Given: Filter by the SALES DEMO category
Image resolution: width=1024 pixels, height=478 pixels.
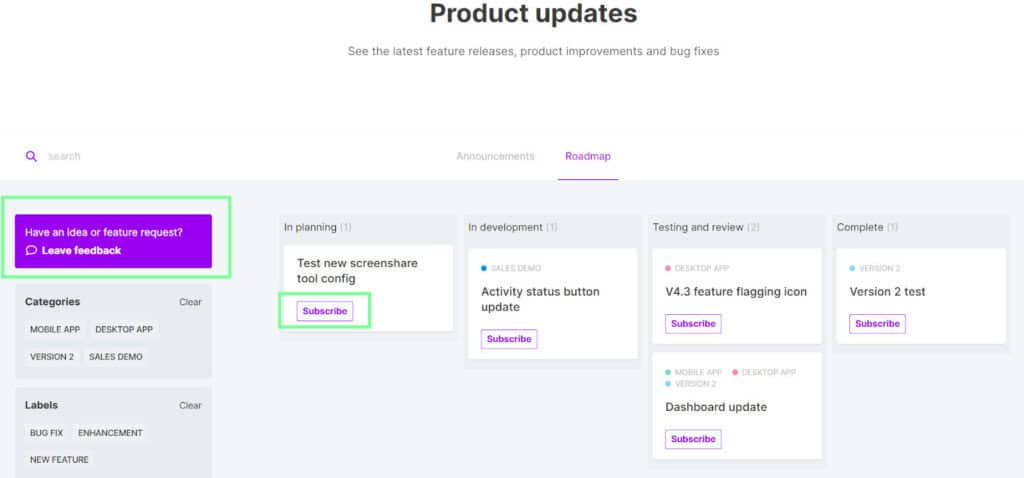Looking at the screenshot, I should tap(116, 356).
